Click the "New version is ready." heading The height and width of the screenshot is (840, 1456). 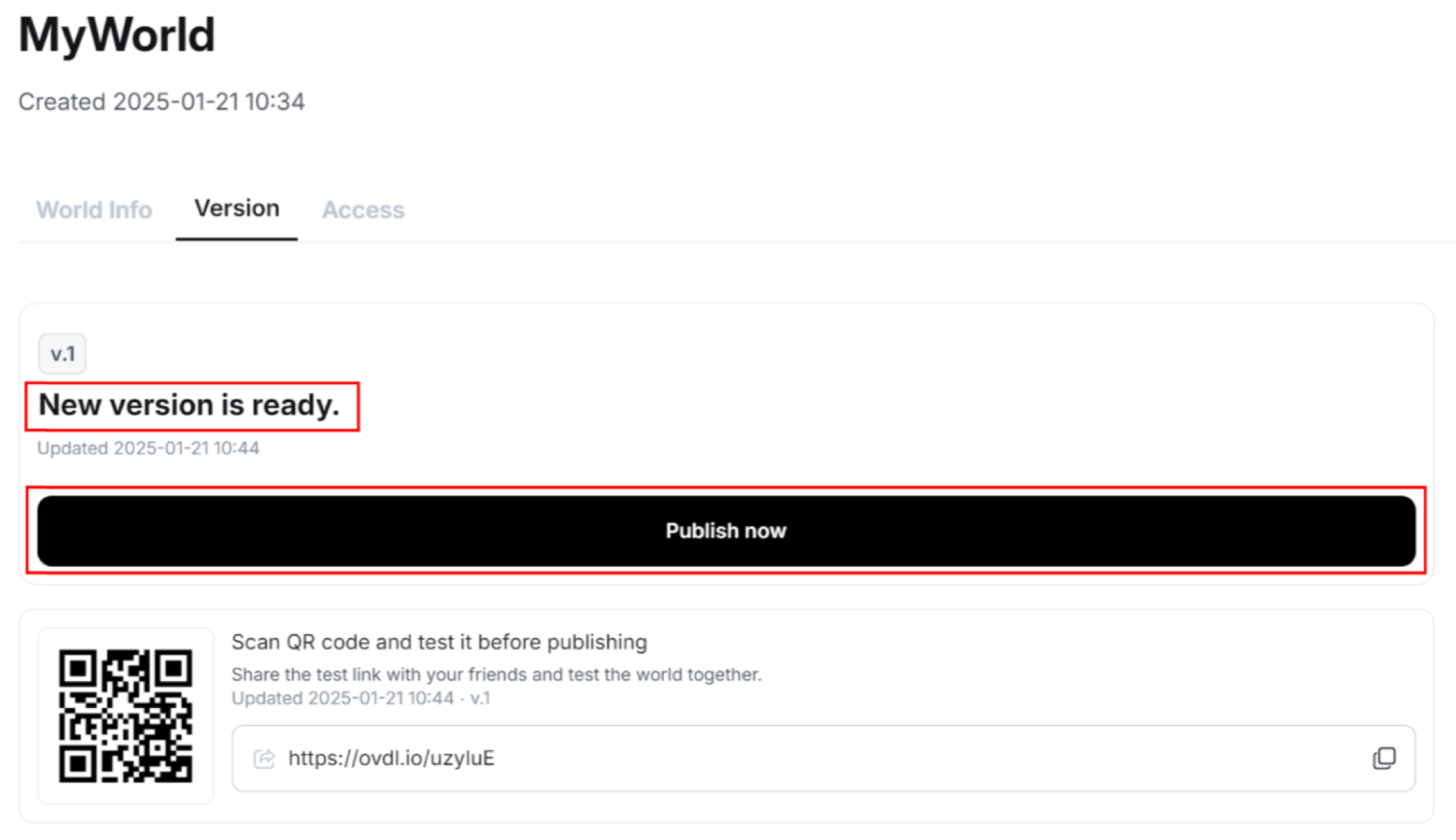click(x=189, y=405)
